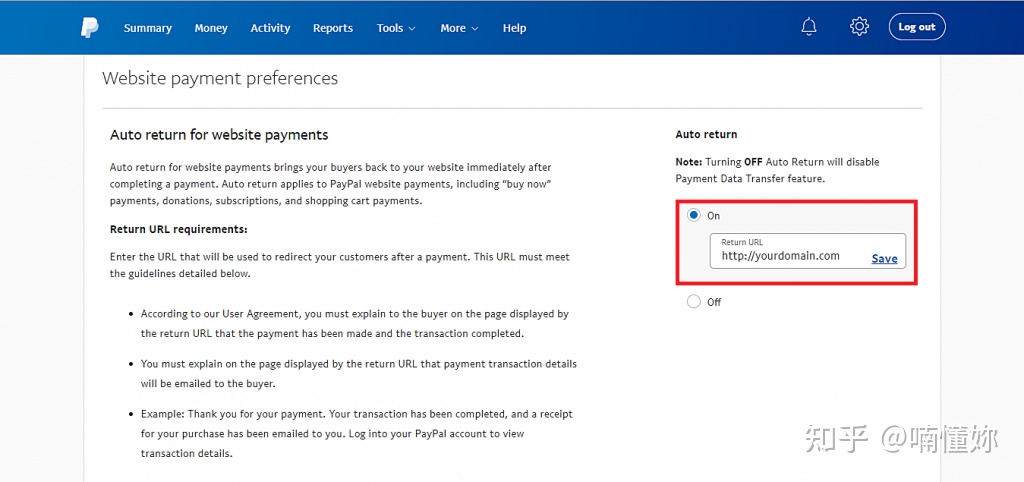Open the Reports page

pos(332,28)
